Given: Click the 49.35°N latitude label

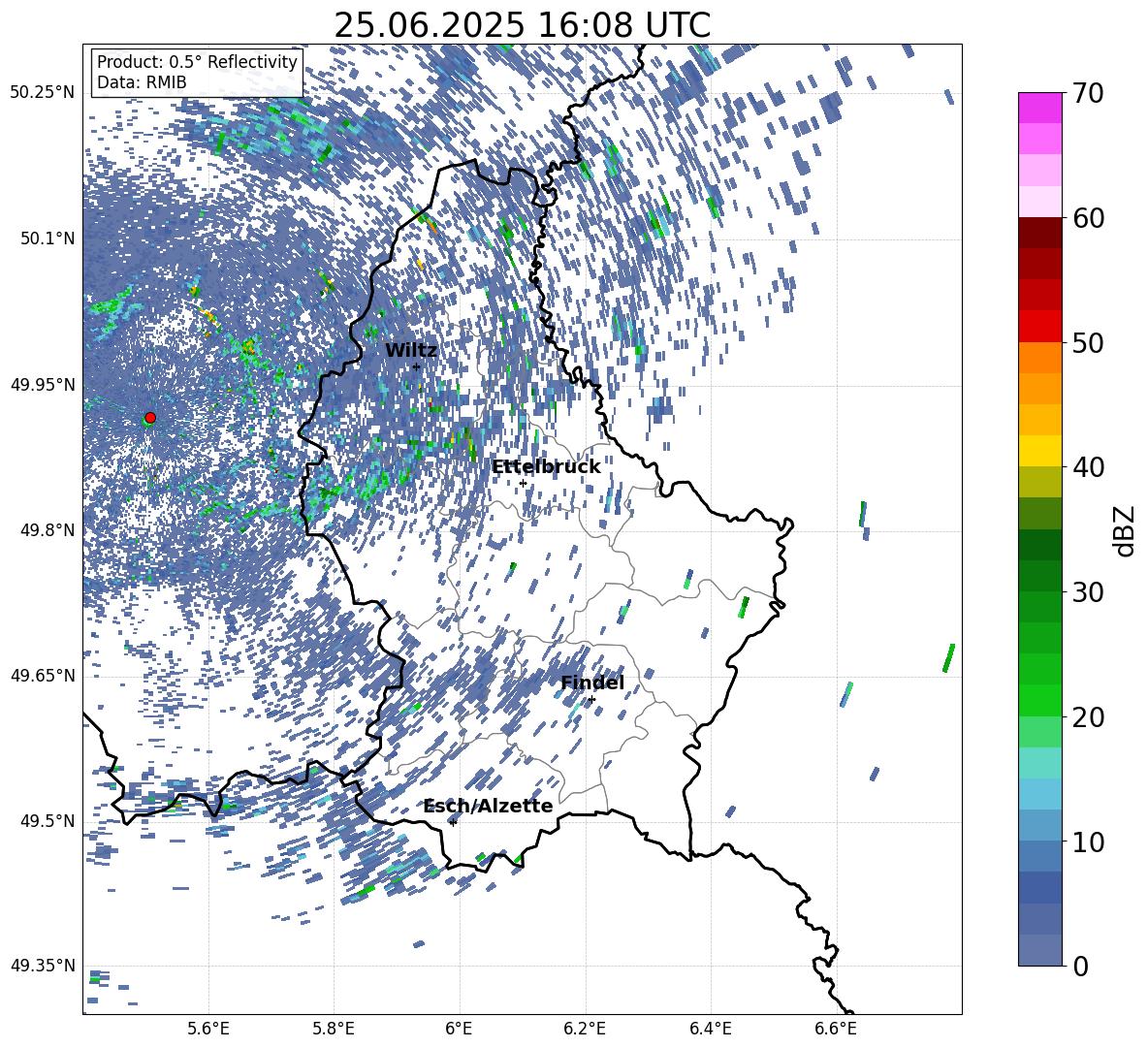Looking at the screenshot, I should click(43, 966).
